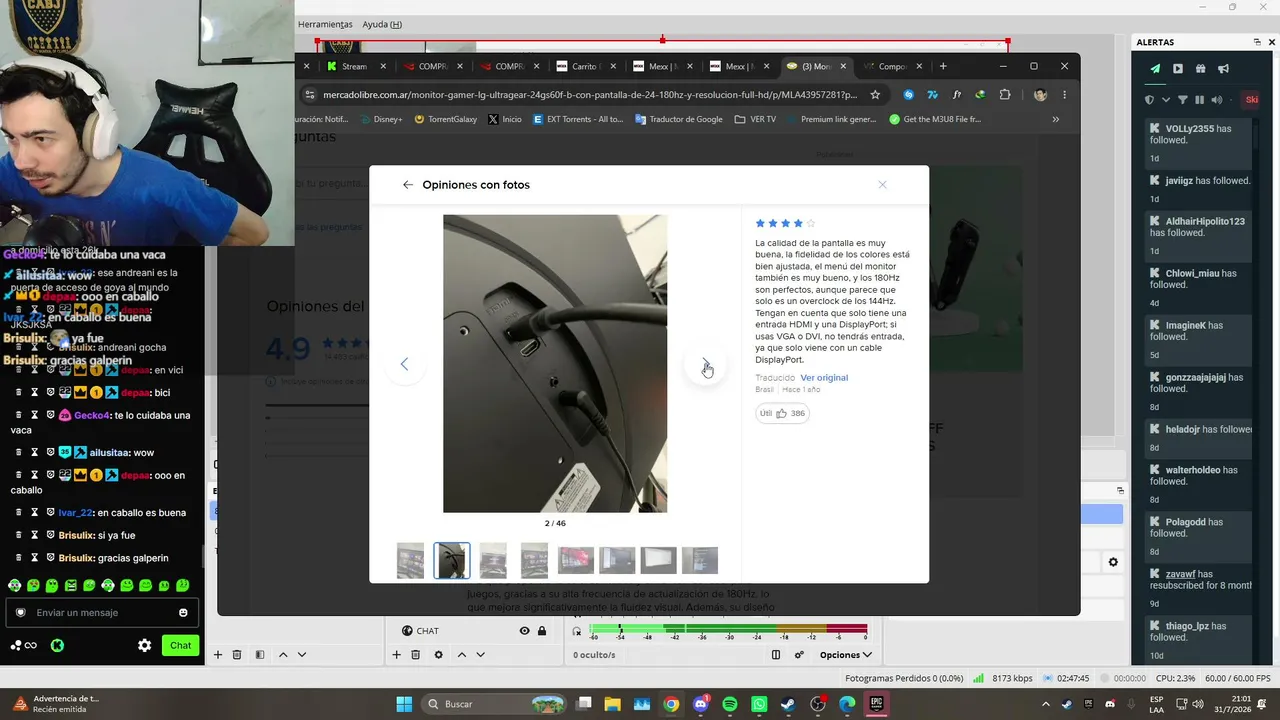This screenshot has width=1280, height=720.
Task: Open the gift tab in Alertas
Action: [x=1200, y=69]
